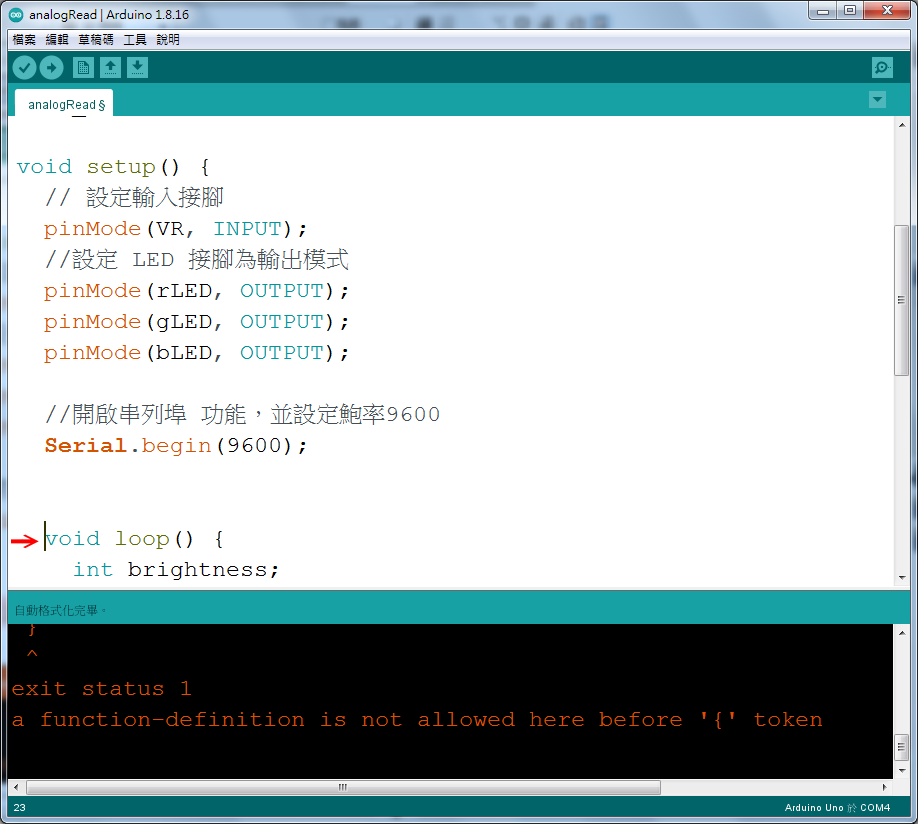
Task: Click the 'pinMode(bLED, OUTPUT);' line
Action: pyautogui.click(x=196, y=353)
